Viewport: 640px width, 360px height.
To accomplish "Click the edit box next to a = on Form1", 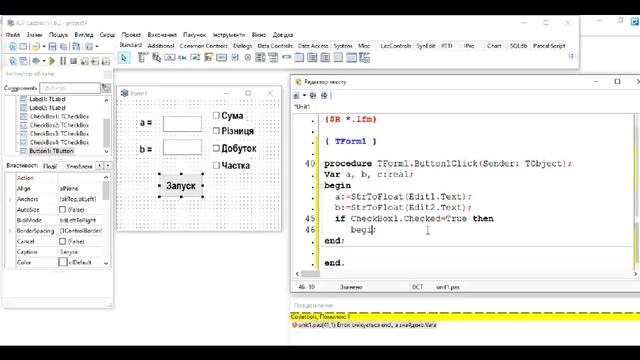I will point(182,124).
